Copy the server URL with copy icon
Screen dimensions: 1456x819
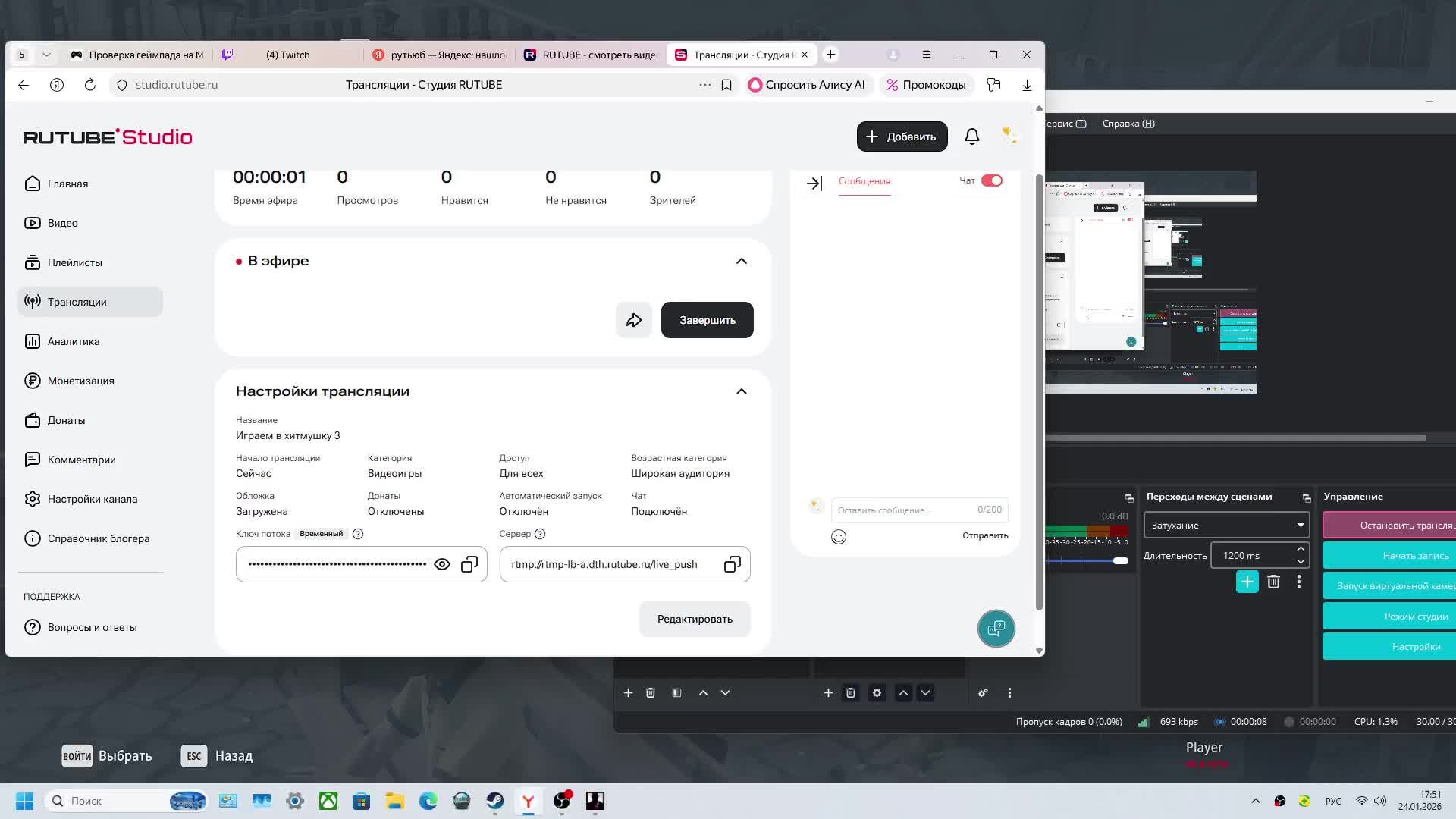tap(733, 564)
